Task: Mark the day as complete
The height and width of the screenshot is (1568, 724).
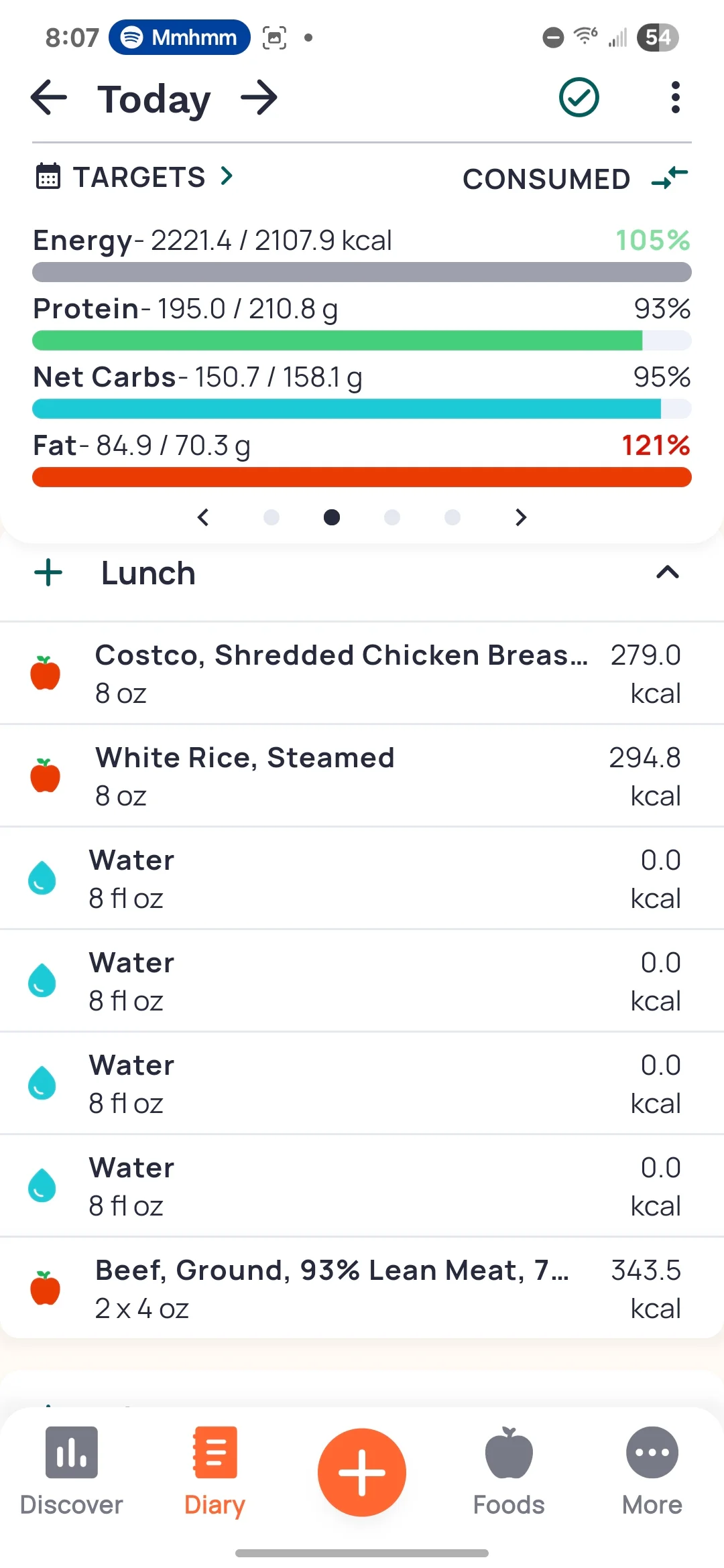Action: click(579, 98)
